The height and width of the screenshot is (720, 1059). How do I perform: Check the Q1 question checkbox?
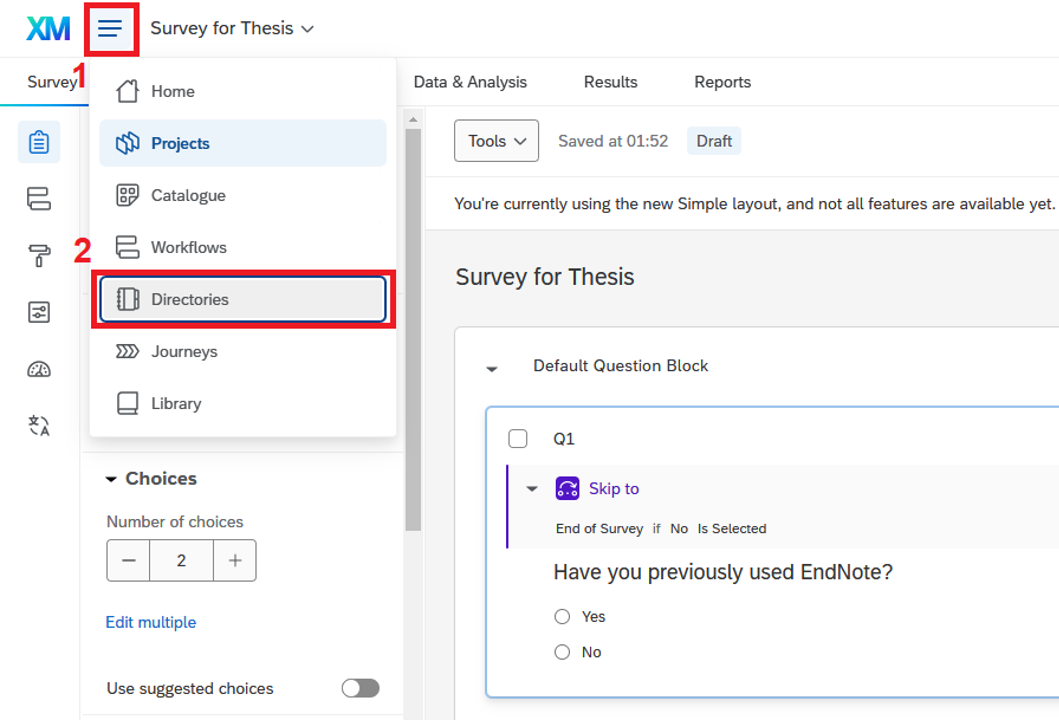pos(518,438)
